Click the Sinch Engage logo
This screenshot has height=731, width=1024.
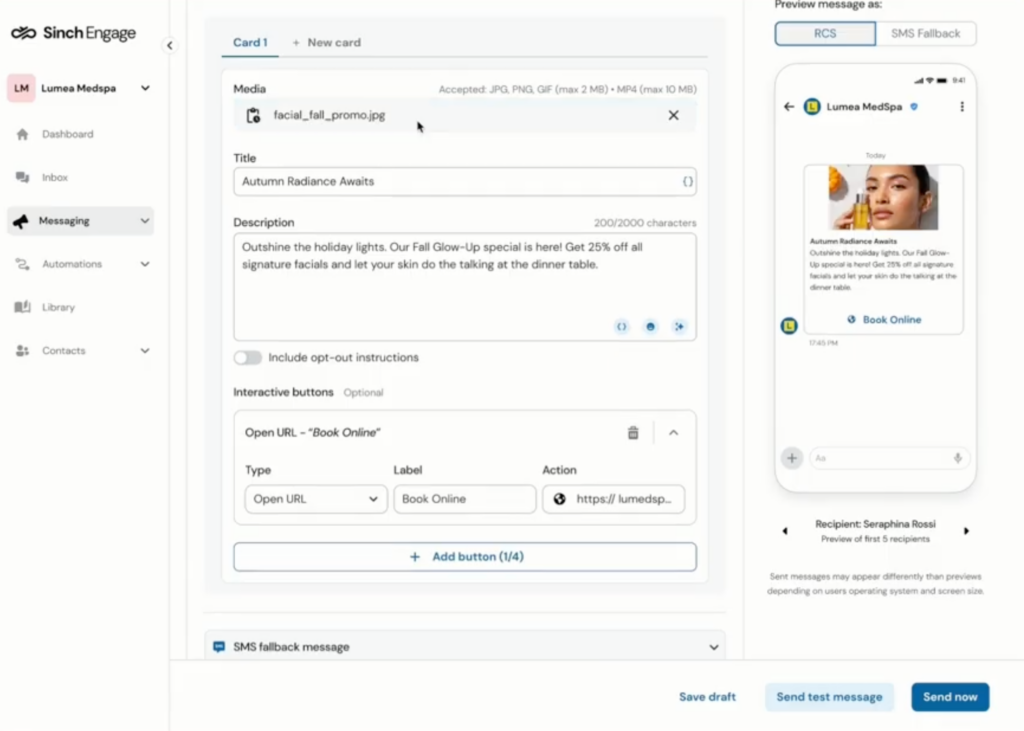tap(73, 33)
